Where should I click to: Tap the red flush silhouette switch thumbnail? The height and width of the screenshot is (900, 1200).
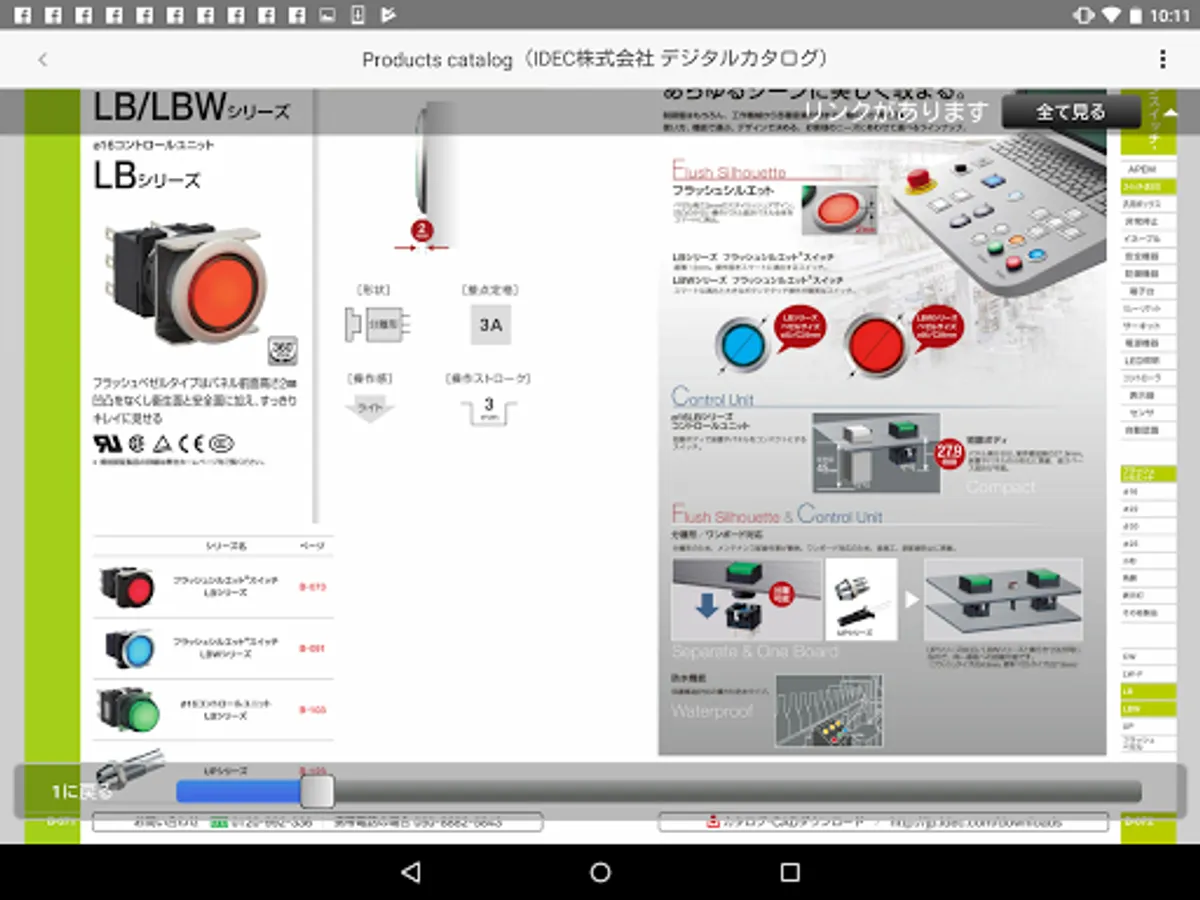point(128,587)
